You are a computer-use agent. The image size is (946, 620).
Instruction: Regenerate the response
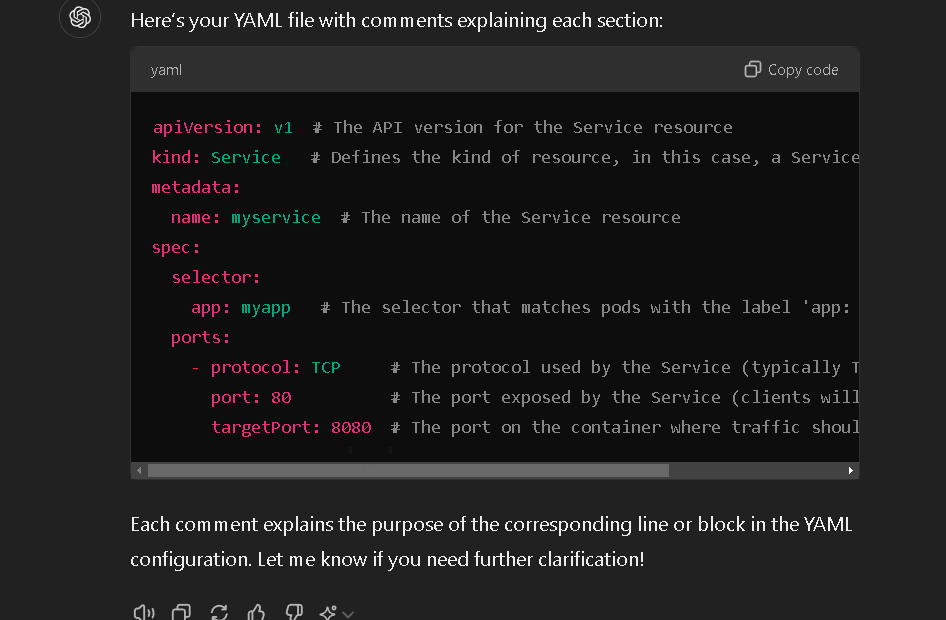[219, 612]
